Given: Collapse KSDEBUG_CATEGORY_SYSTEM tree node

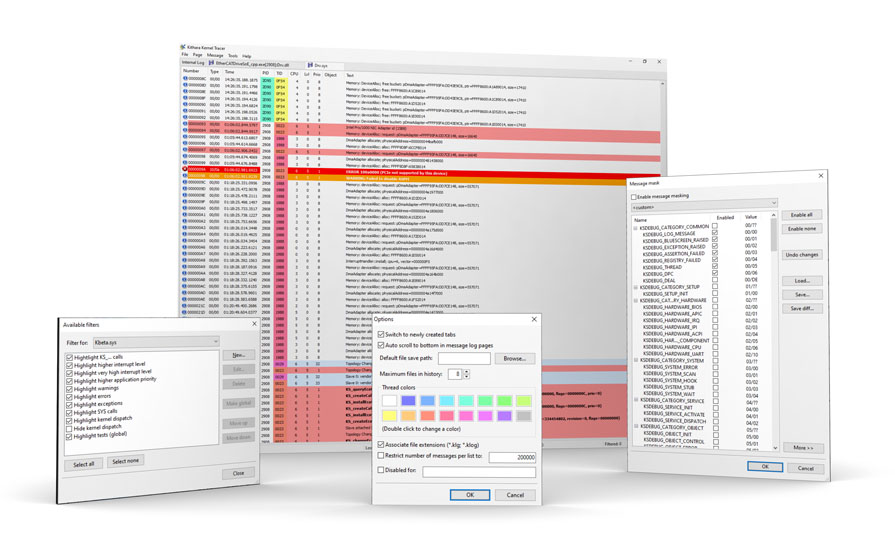Looking at the screenshot, I should click(x=636, y=361).
